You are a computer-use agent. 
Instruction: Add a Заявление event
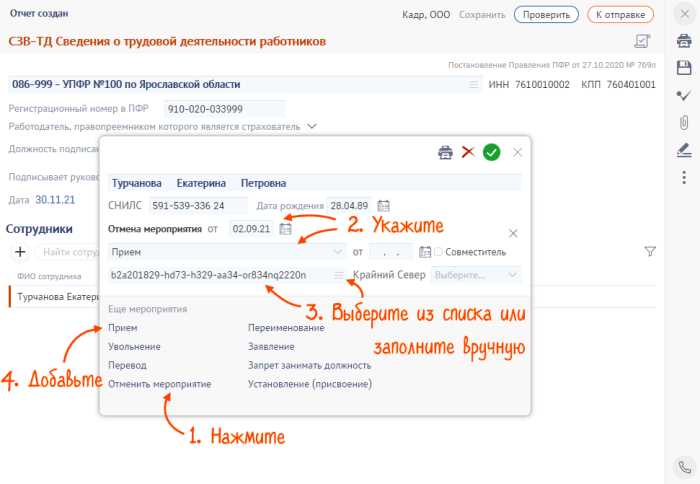click(271, 346)
